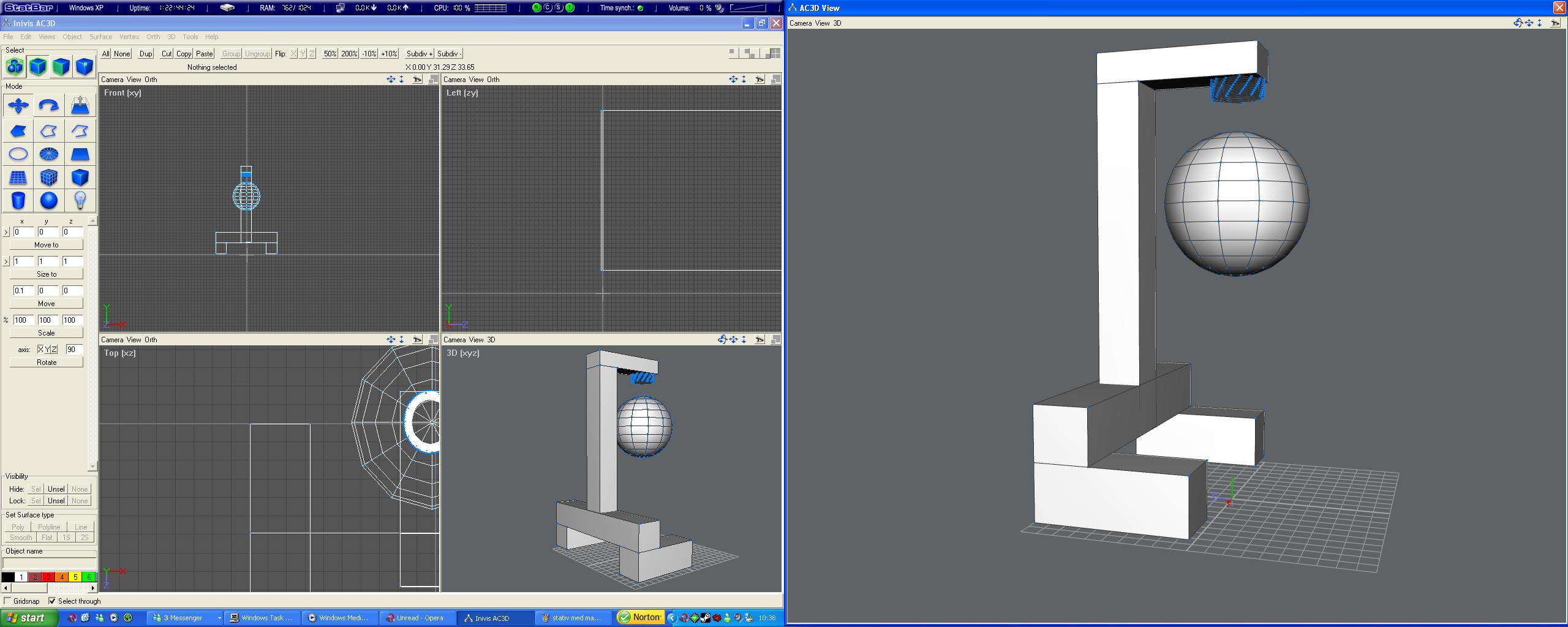1568x627 pixels.
Task: Select the Move mode tool
Action: coord(18,106)
